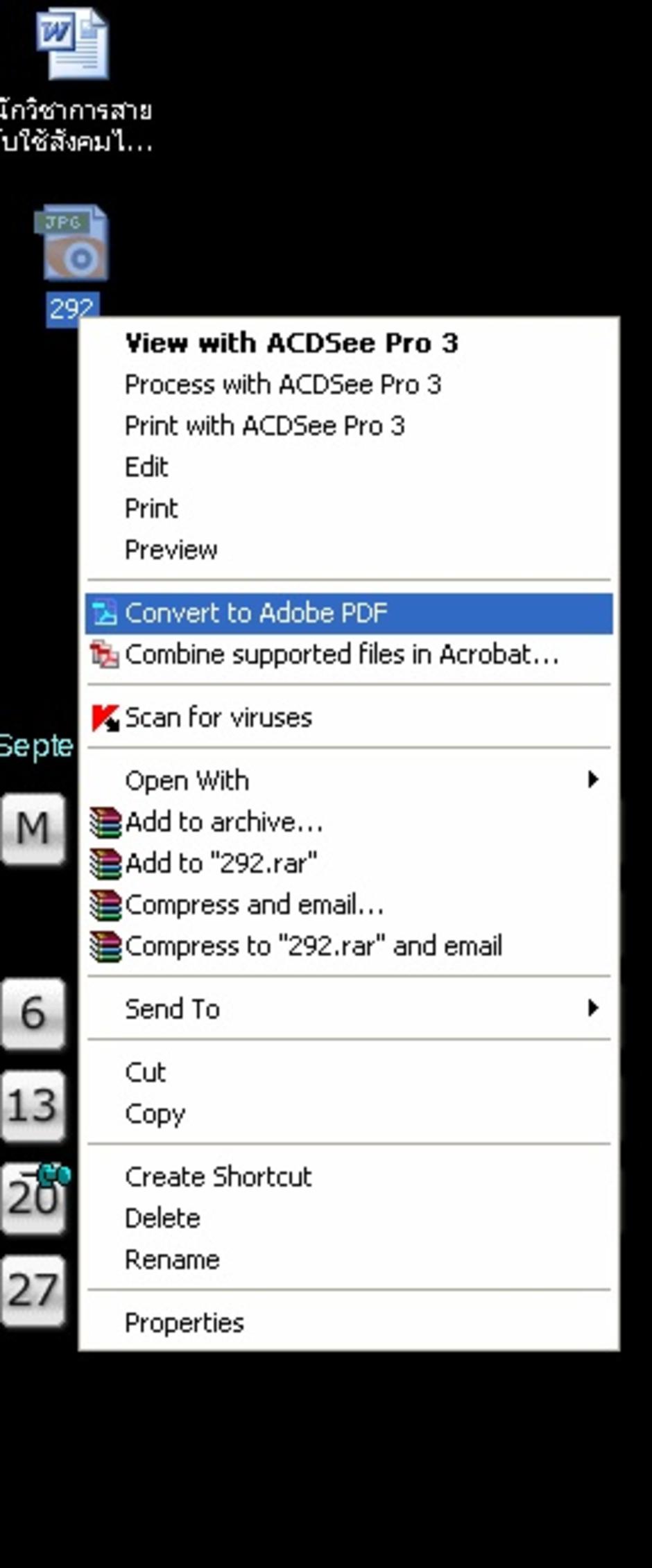Expand the Open With submenu arrow
This screenshot has width=652, height=1568.
[x=593, y=780]
